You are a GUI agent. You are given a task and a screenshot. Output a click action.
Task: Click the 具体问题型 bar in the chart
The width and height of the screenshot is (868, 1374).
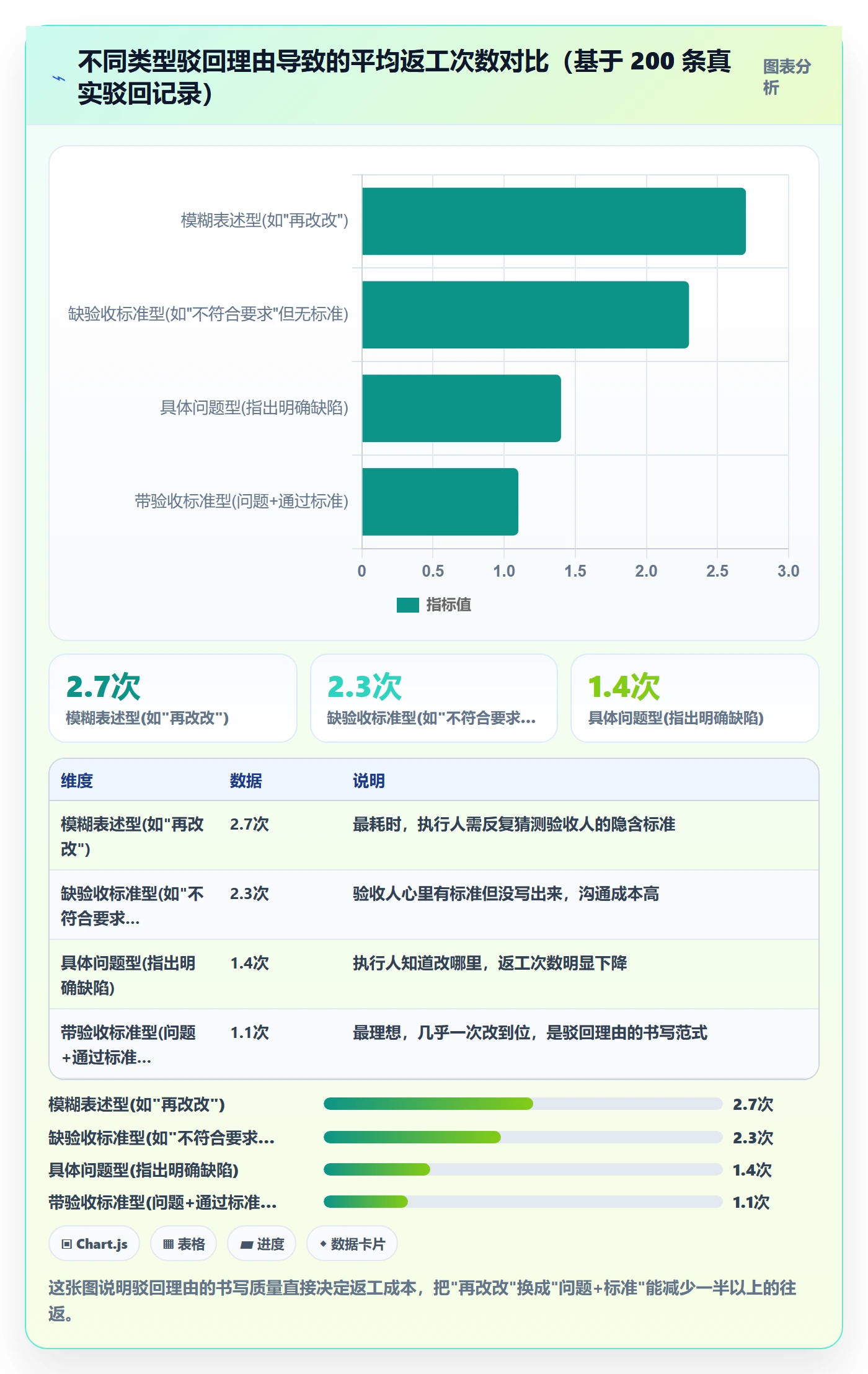(461, 408)
